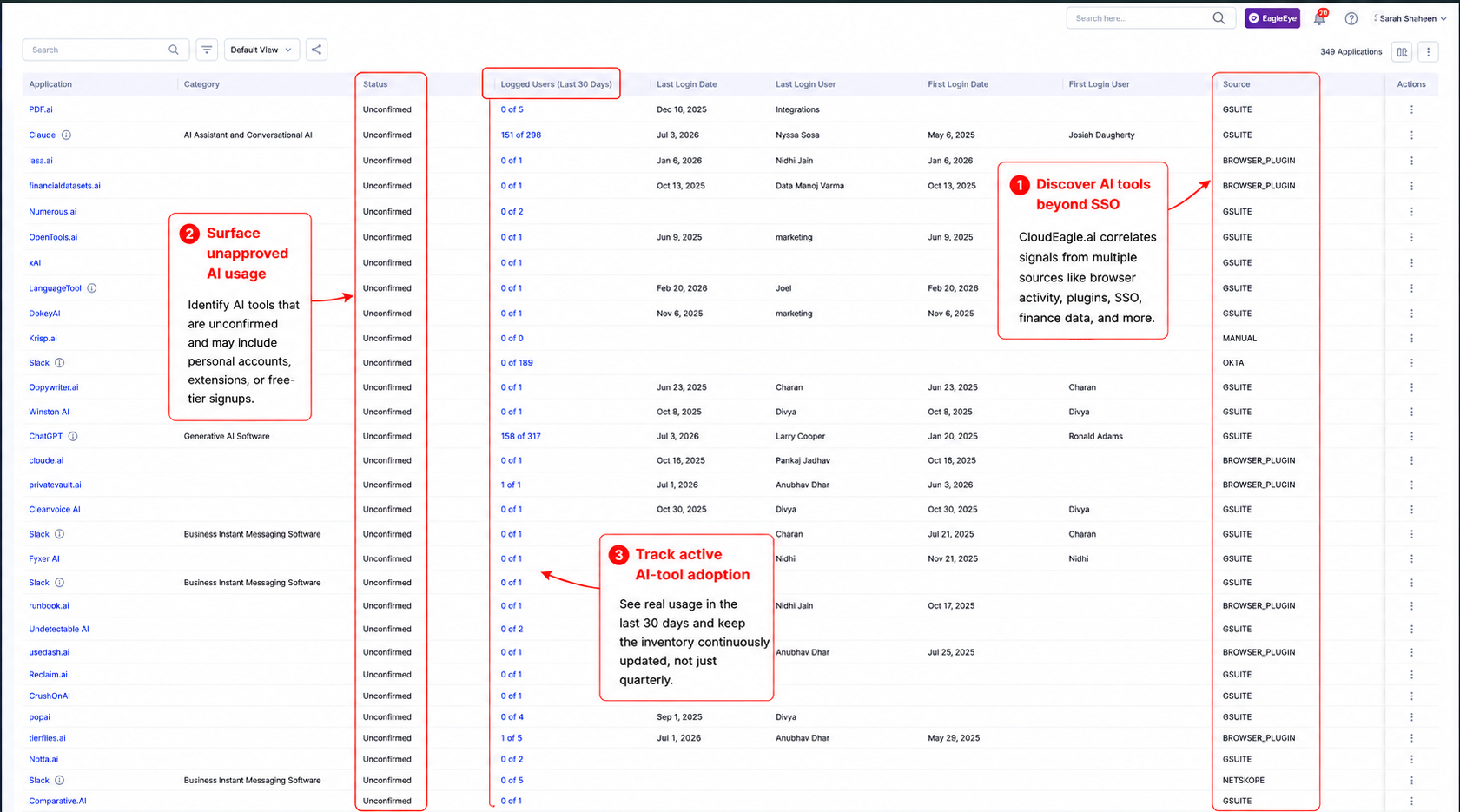This screenshot has height=812, width=1460.
Task: Open the Notta.ai application link
Action: 43,759
